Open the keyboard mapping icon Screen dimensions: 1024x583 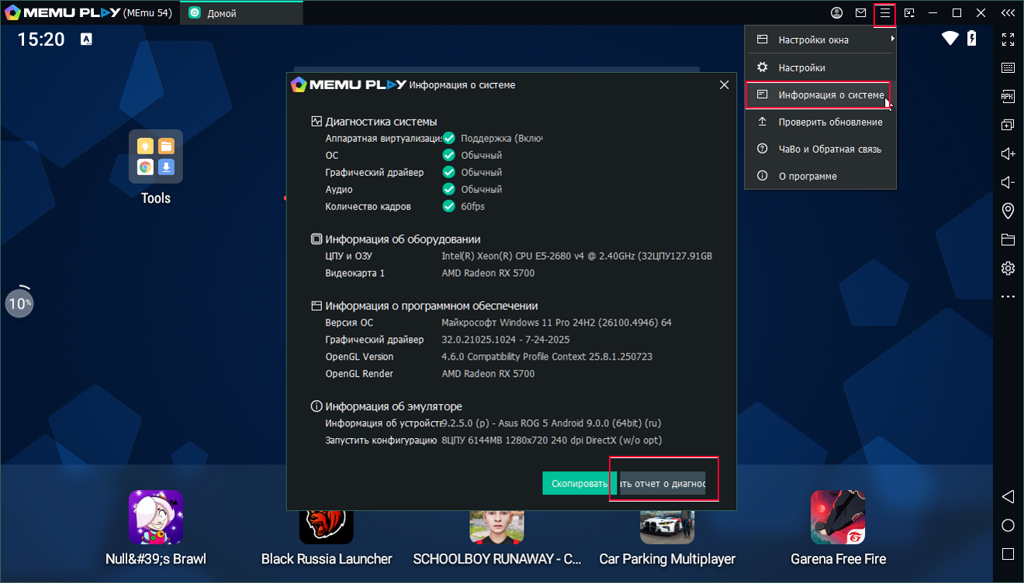pyautogui.click(x=1008, y=67)
